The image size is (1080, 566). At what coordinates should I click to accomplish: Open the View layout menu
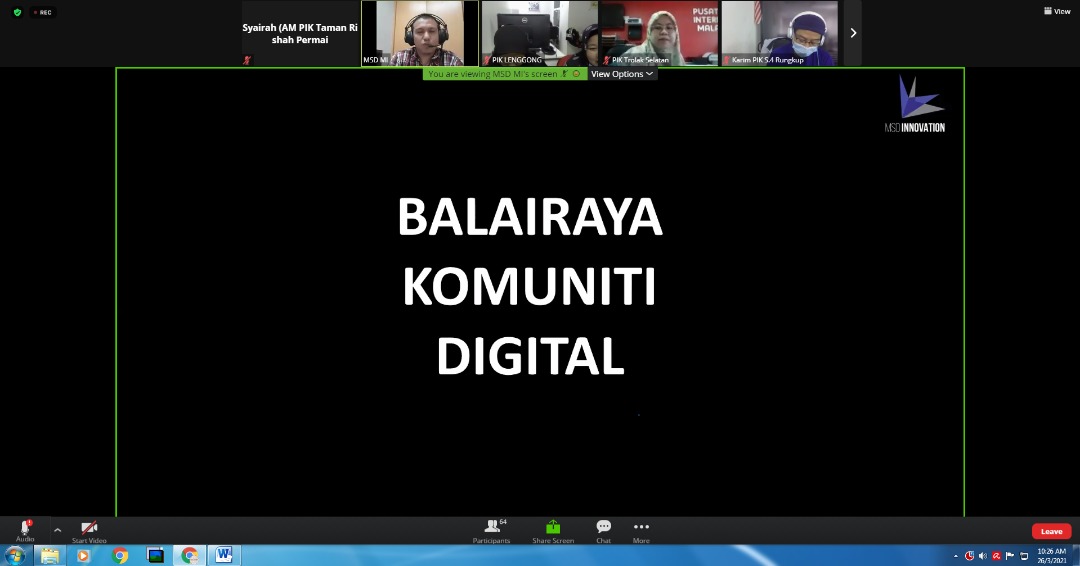pos(1057,11)
